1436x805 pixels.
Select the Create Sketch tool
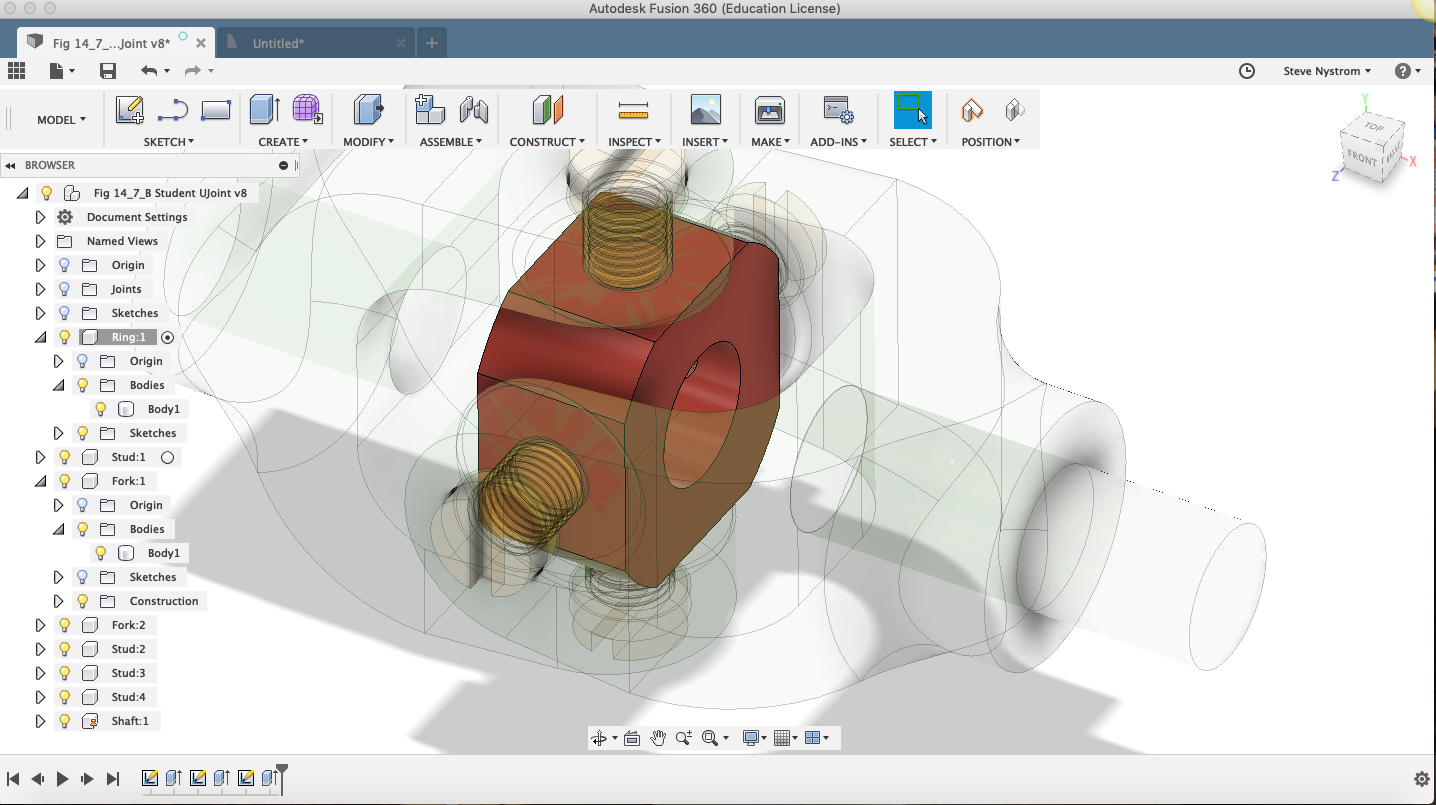pyautogui.click(x=129, y=110)
